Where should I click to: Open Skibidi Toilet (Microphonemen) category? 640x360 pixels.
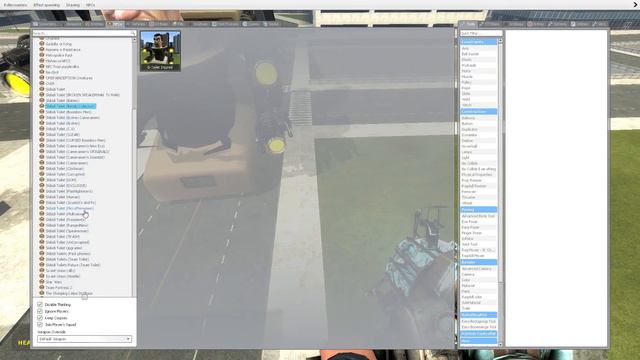[69, 208]
